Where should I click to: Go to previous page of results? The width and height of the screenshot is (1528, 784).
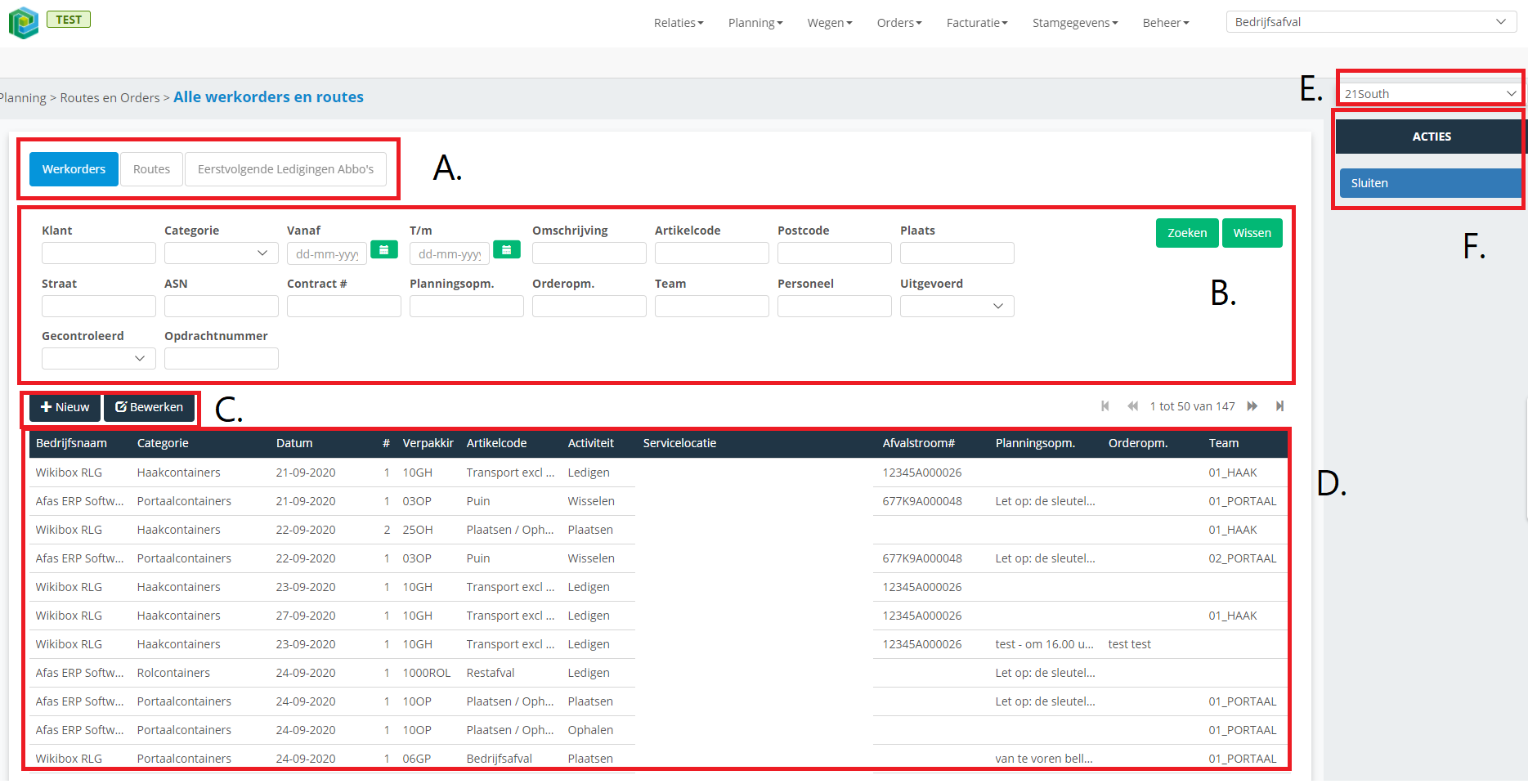click(x=1132, y=406)
